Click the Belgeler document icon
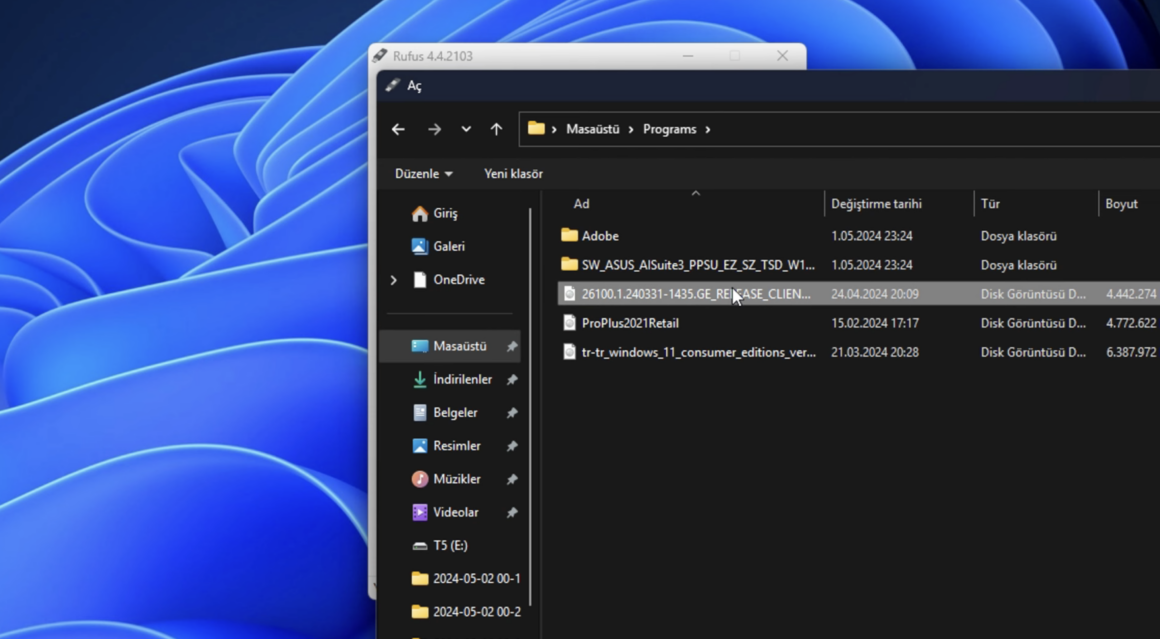The width and height of the screenshot is (1160, 639). click(x=419, y=413)
